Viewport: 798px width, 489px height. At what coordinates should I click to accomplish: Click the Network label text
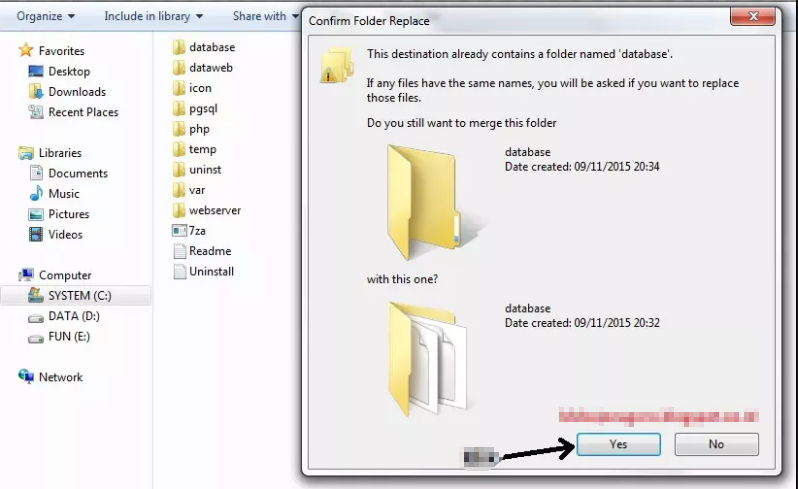[61, 377]
